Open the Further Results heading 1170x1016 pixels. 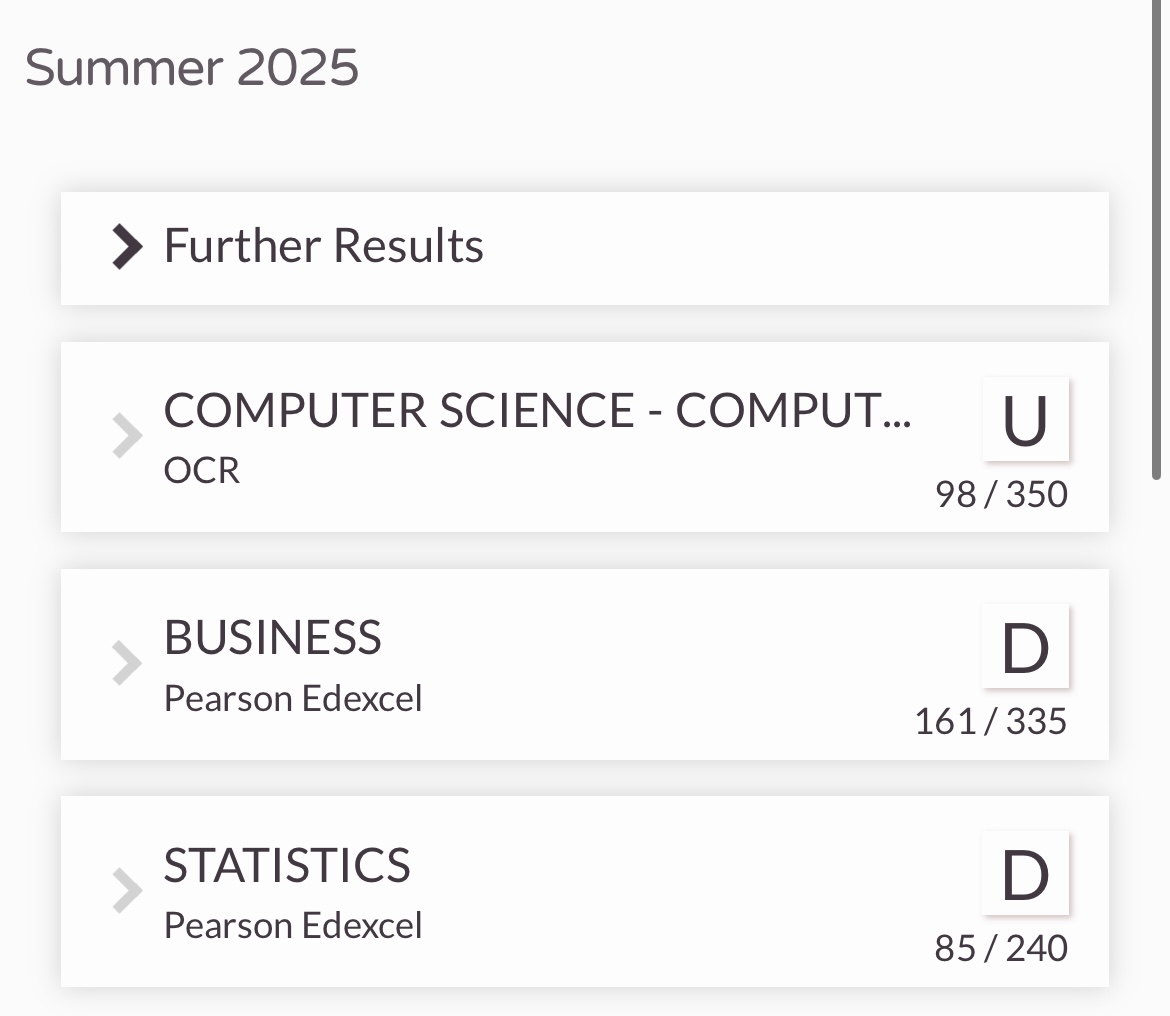click(x=324, y=246)
